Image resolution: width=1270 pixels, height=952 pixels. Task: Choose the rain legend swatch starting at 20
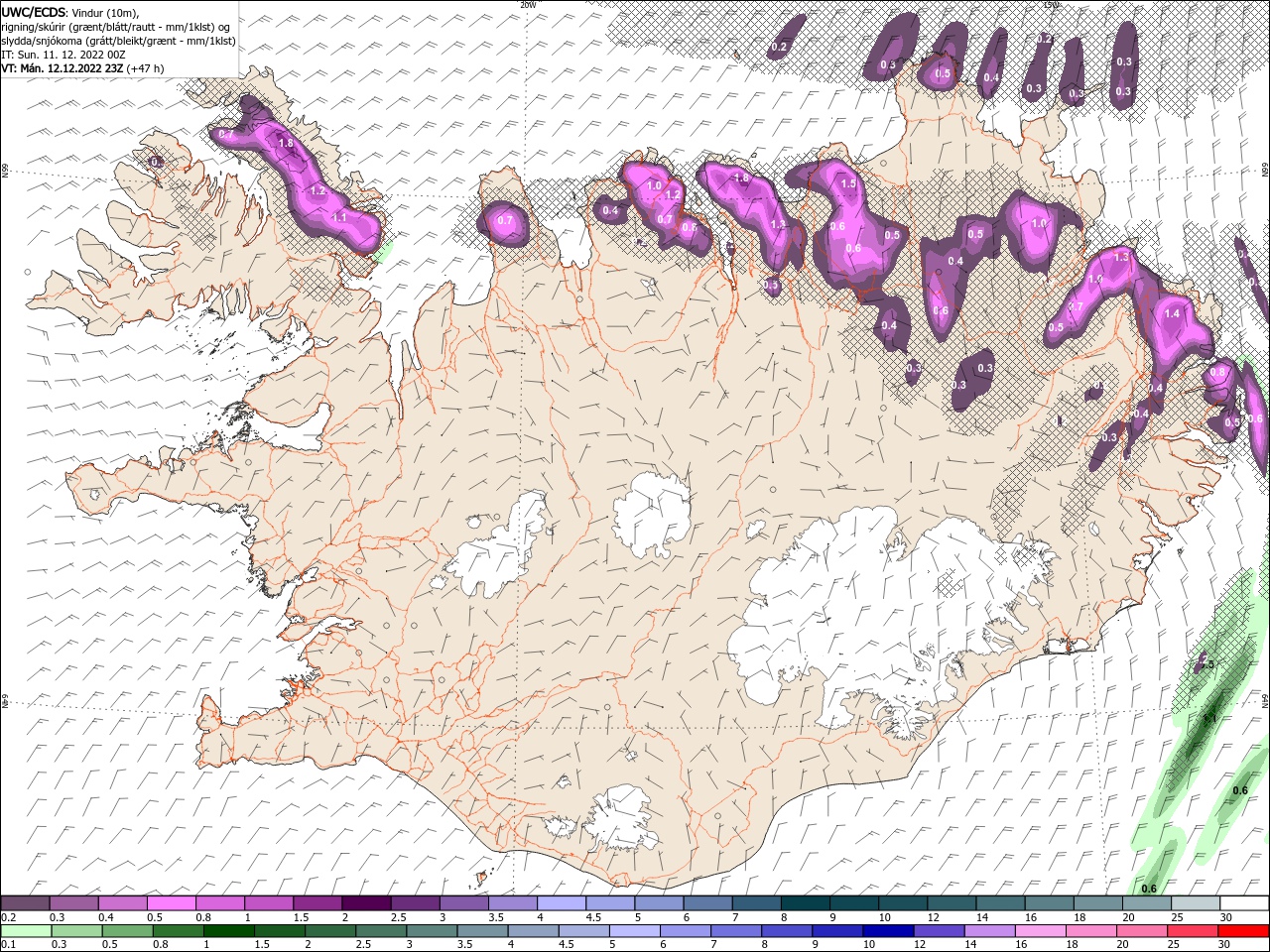1141,930
